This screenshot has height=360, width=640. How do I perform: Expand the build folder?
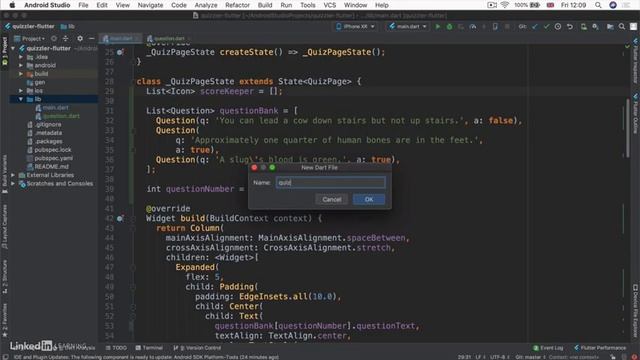21,74
